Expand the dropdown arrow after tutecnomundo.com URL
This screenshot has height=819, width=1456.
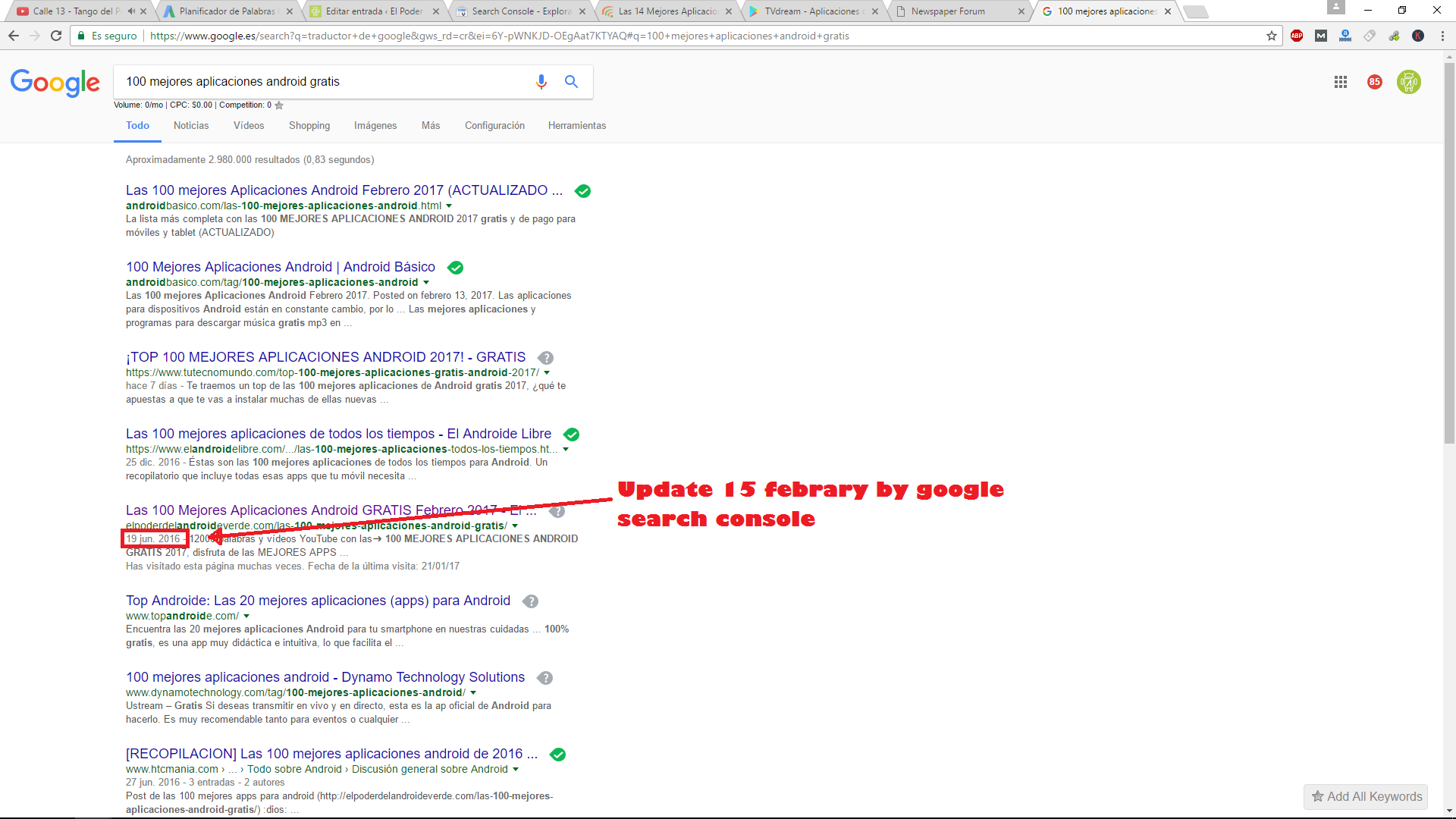(547, 373)
